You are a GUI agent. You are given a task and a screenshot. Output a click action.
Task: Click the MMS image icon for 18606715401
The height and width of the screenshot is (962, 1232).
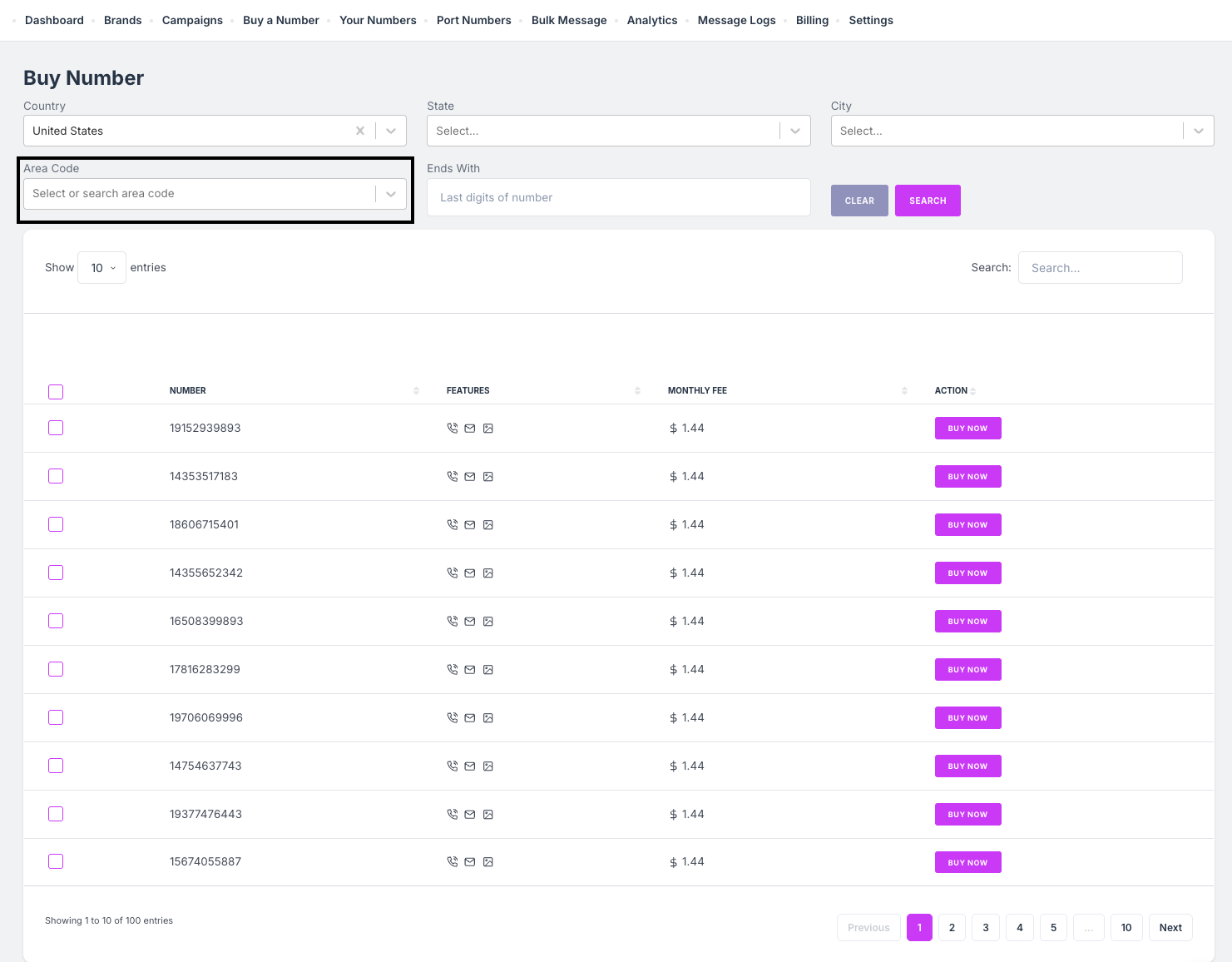click(x=488, y=525)
